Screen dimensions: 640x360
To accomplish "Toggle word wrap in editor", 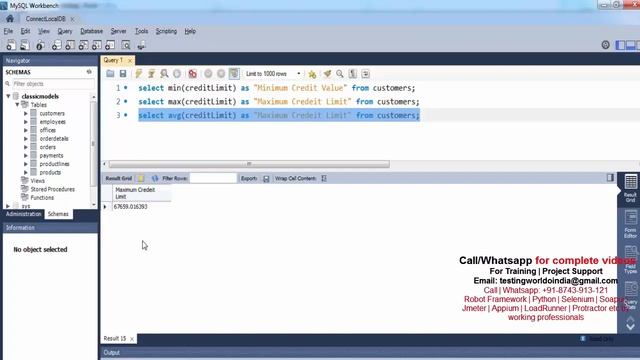I will [365, 74].
